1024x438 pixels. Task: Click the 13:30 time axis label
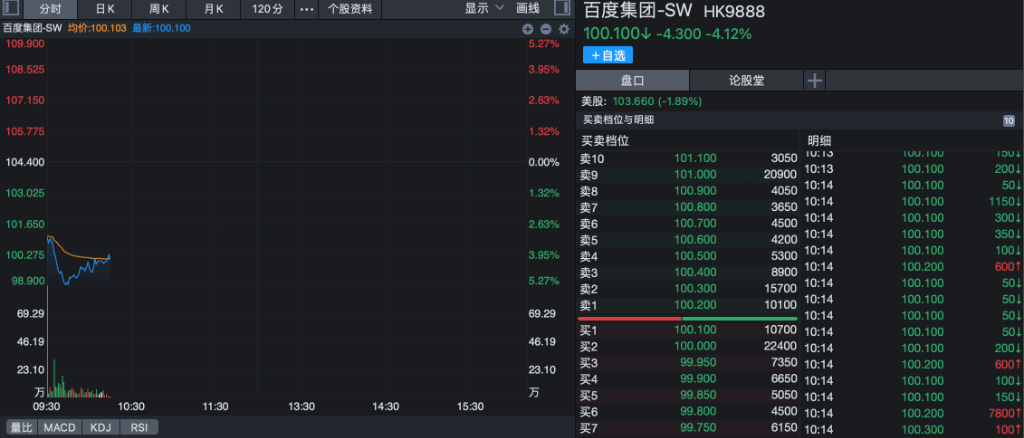301,406
